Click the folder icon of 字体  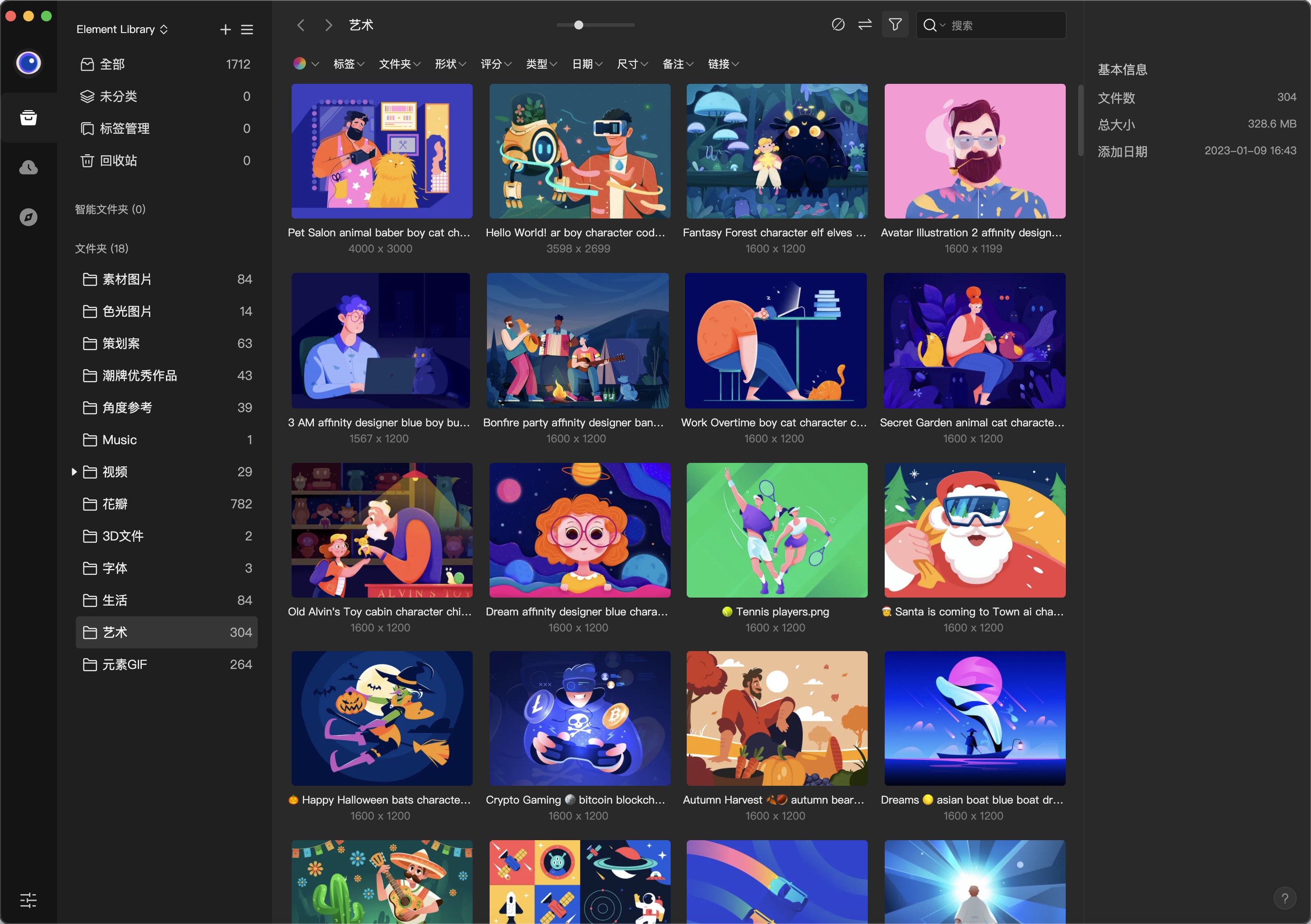[x=90, y=568]
